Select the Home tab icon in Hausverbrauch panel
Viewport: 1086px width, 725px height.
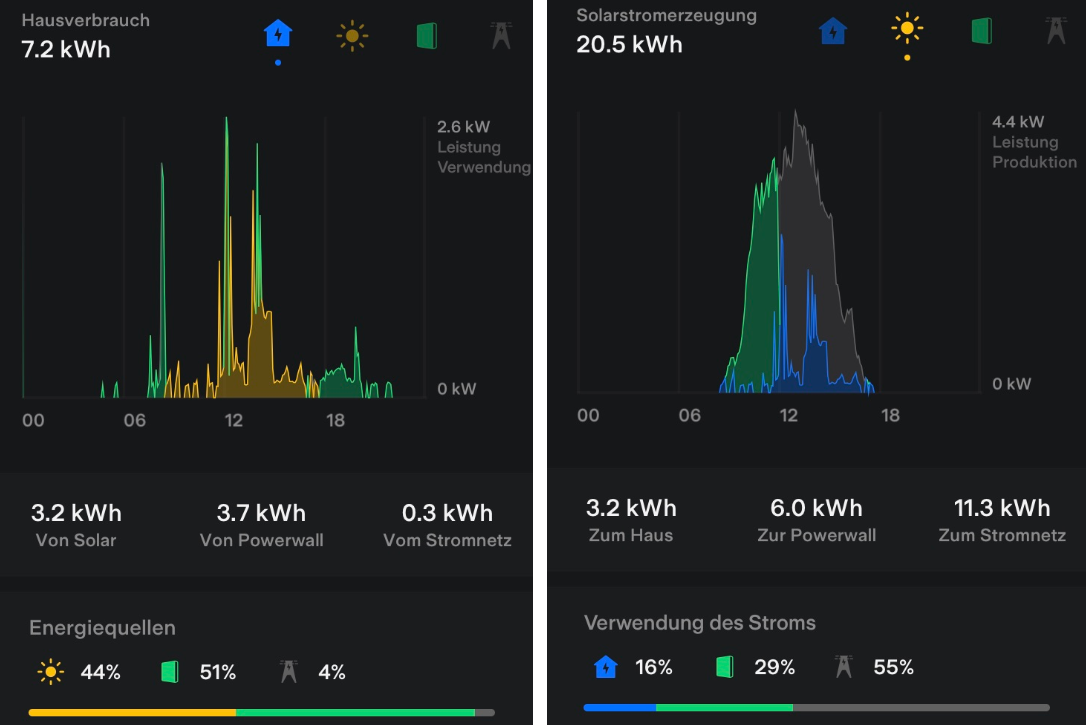click(278, 35)
